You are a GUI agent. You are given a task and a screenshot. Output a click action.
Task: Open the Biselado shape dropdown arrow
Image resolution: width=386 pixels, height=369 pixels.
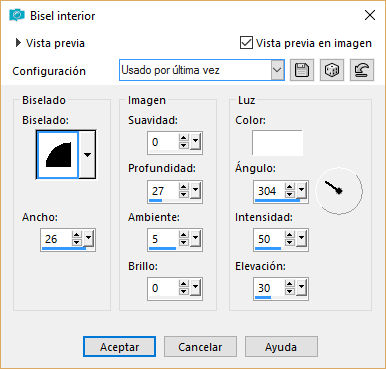pos(87,155)
